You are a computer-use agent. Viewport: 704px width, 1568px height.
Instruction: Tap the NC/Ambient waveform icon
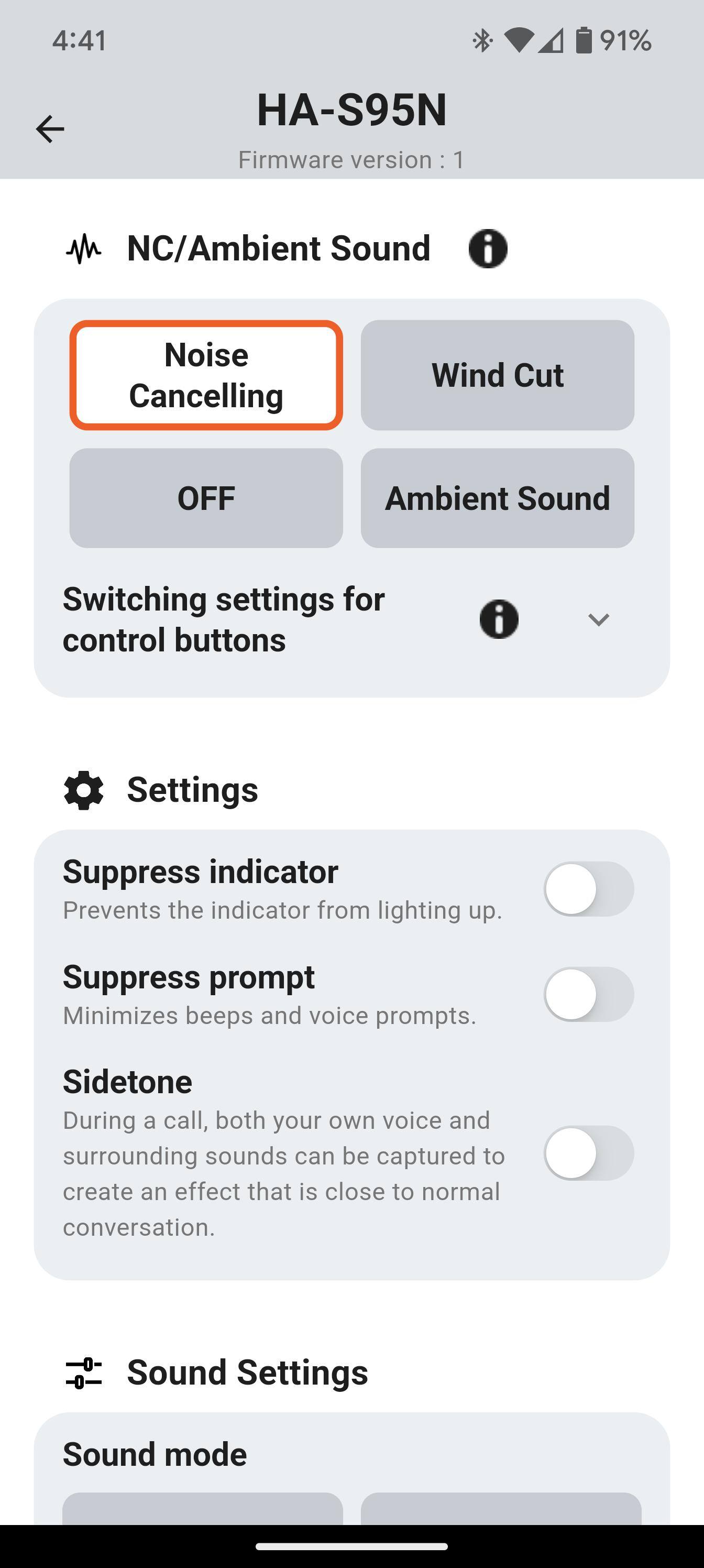tap(83, 248)
